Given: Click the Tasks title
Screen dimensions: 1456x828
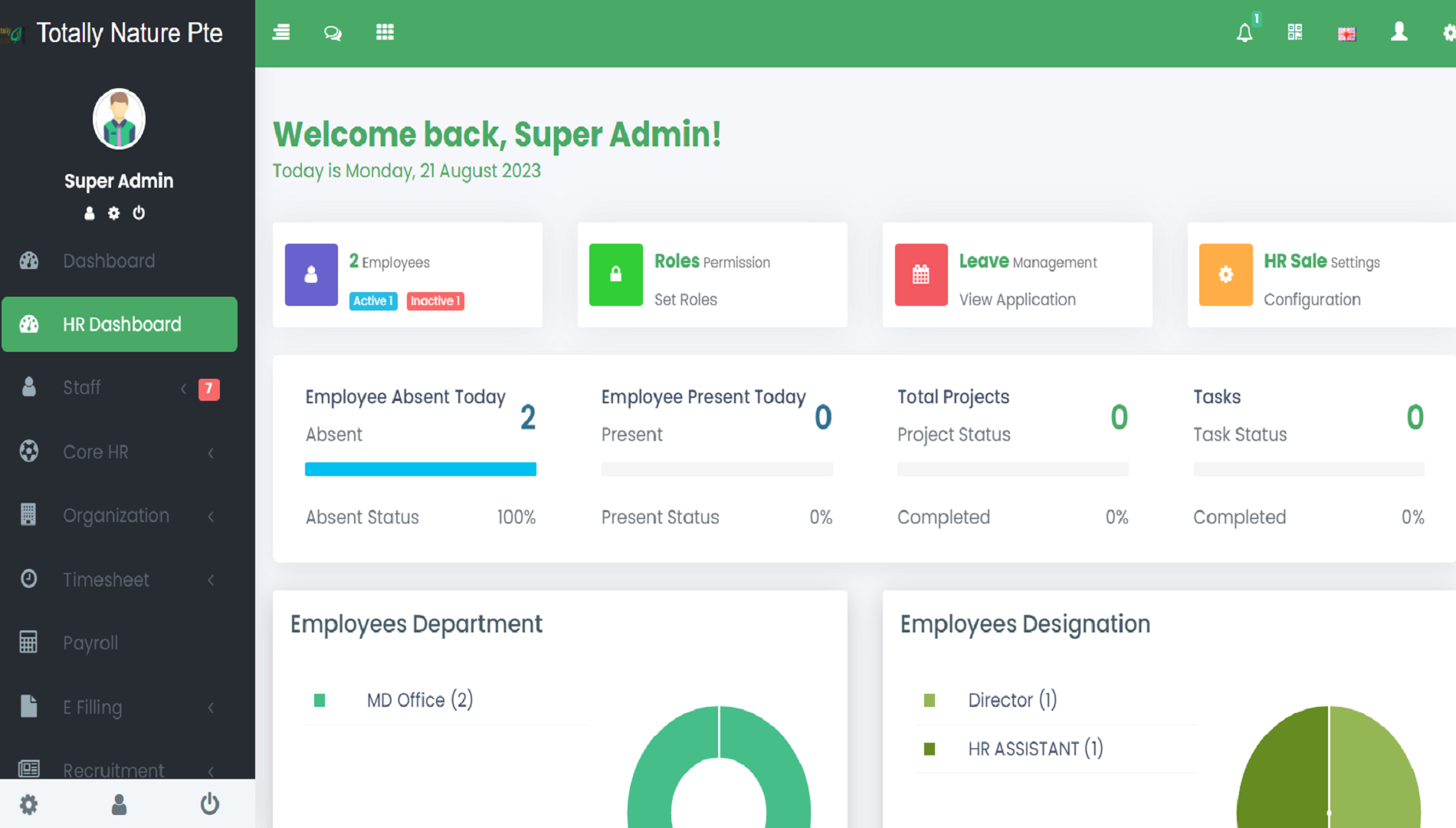Looking at the screenshot, I should point(1217,397).
